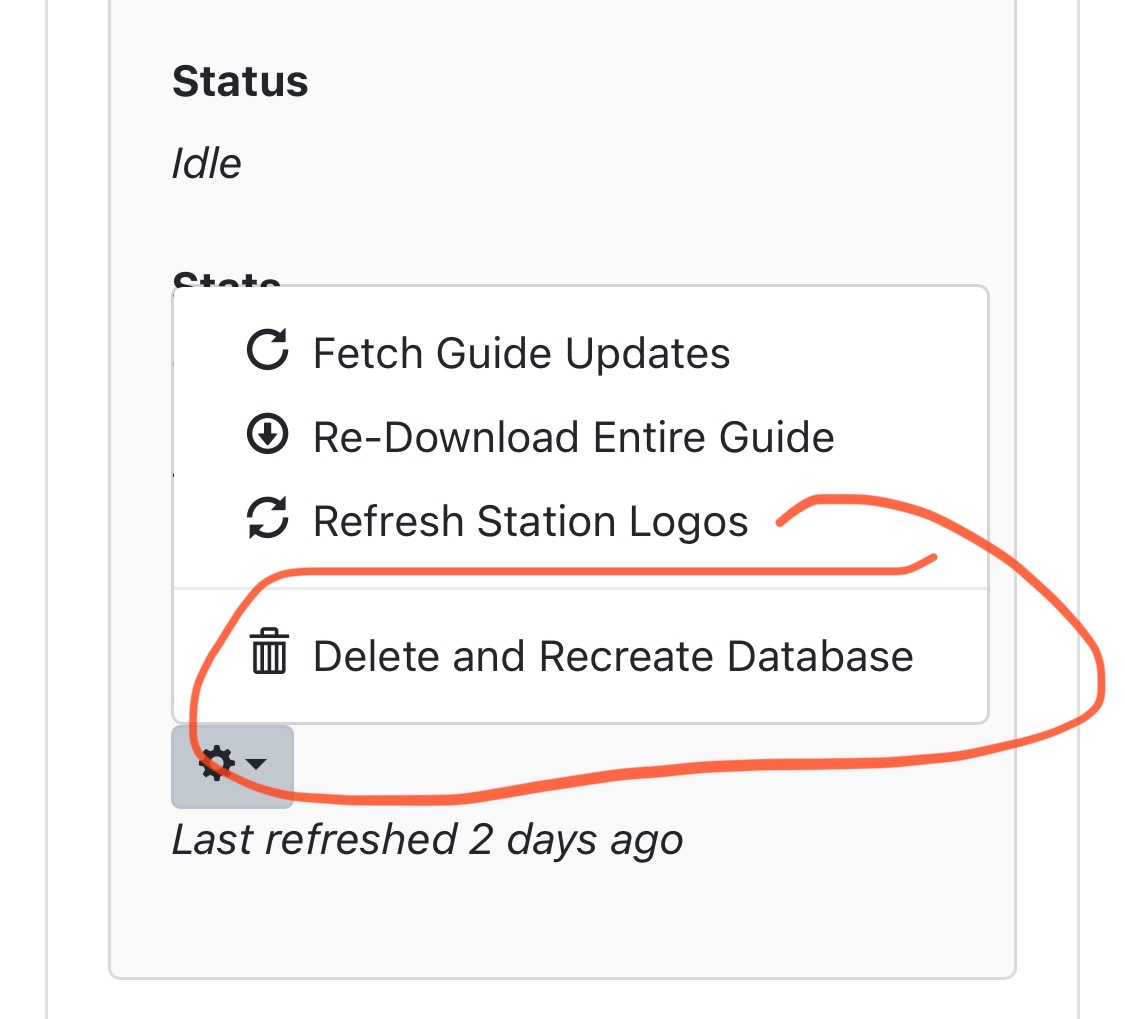The width and height of the screenshot is (1125, 1019).
Task: Click blank menu space right of "Re-Download Entire Guide"
Action: [910, 437]
